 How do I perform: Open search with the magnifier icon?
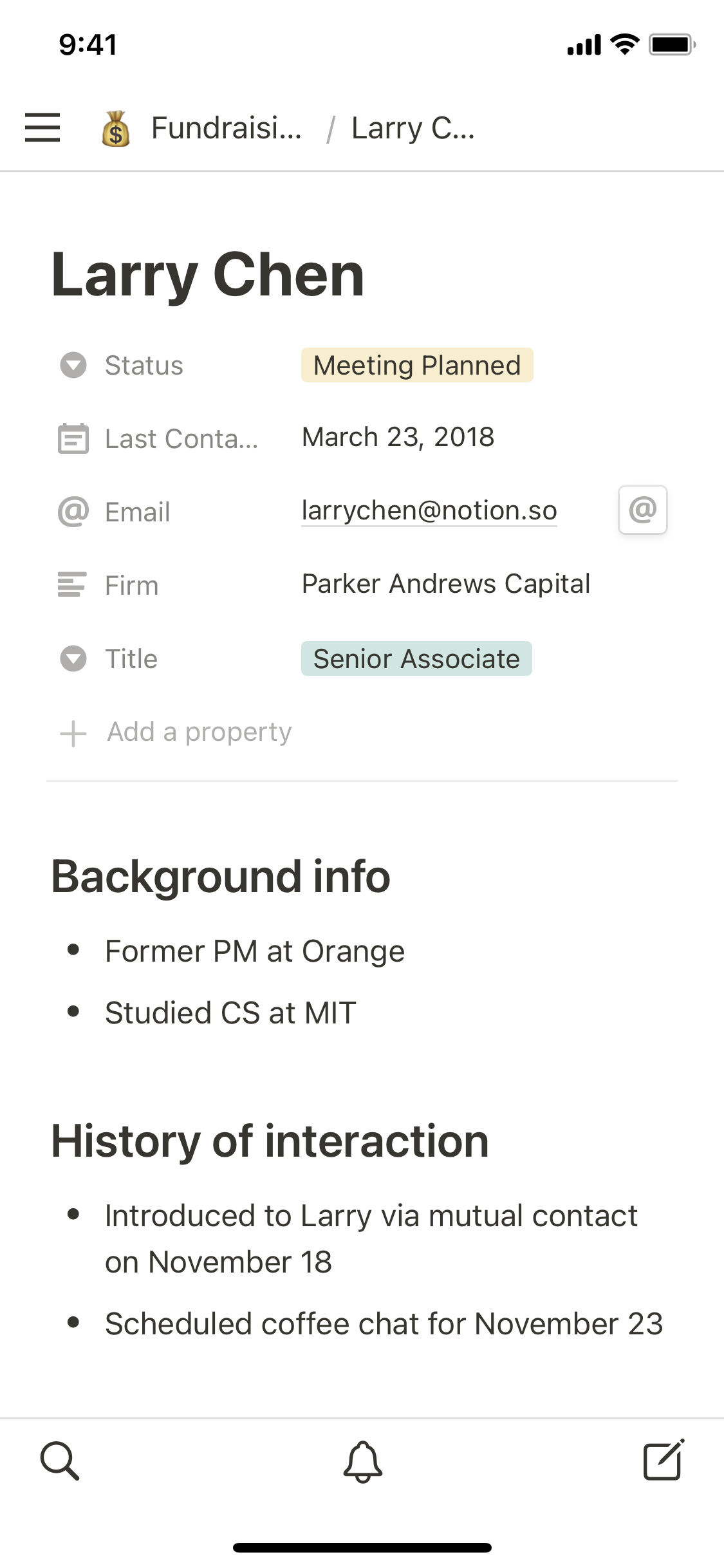60,1461
